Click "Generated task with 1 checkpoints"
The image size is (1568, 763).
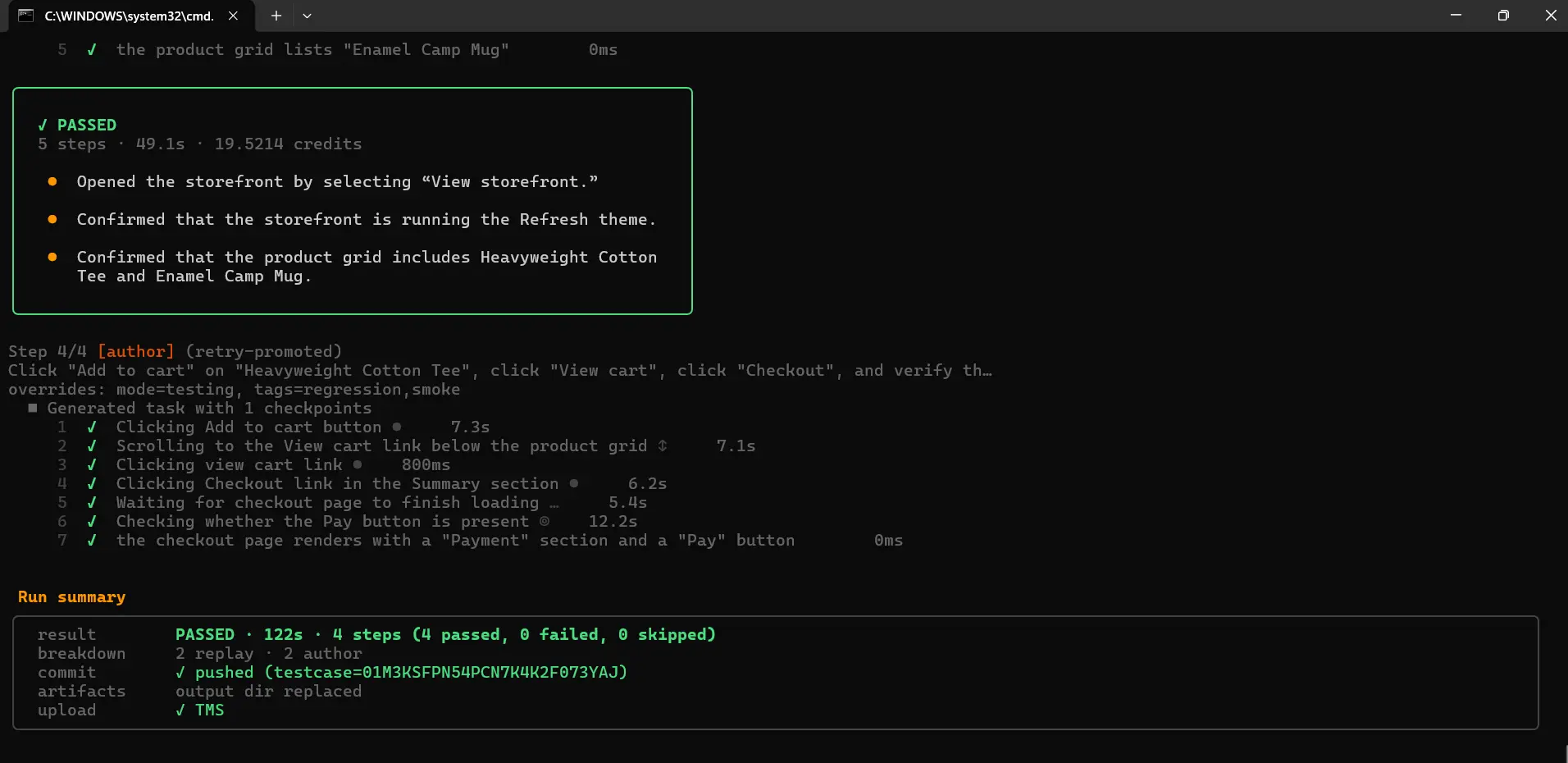pyautogui.click(x=209, y=408)
